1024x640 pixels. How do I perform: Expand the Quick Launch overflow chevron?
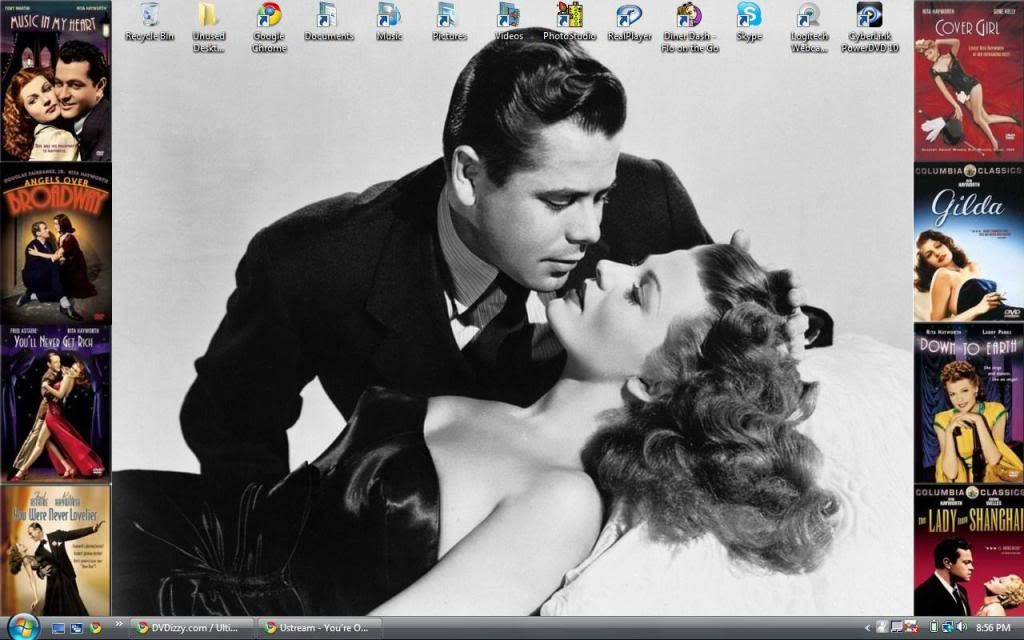[119, 624]
